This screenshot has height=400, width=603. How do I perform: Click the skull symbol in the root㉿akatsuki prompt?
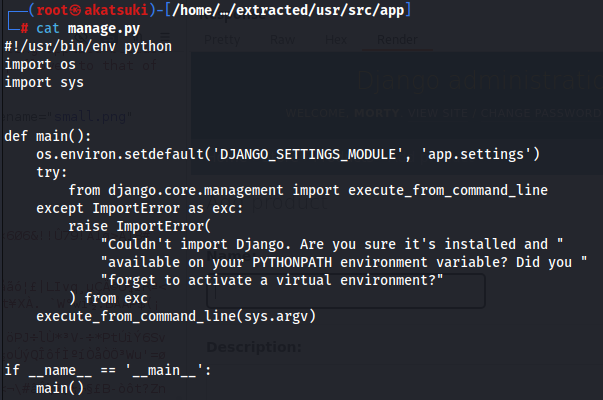tap(76, 10)
